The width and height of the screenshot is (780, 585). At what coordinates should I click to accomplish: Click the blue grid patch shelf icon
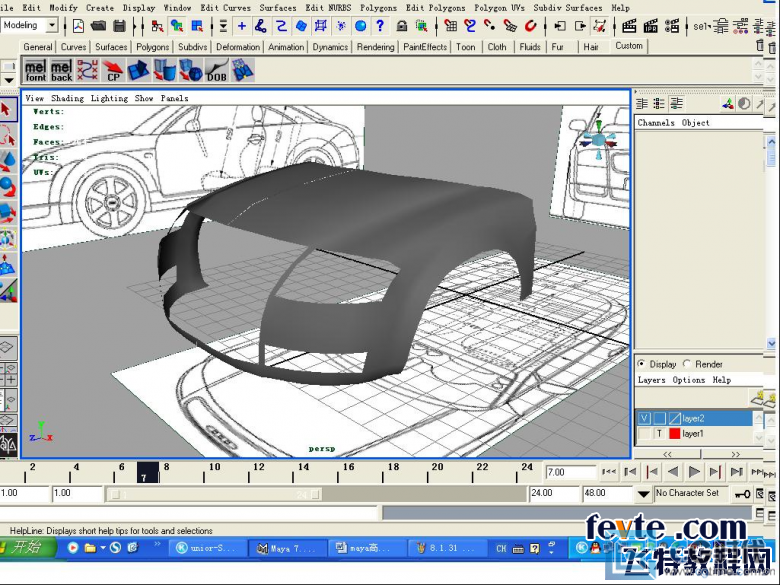[242, 70]
